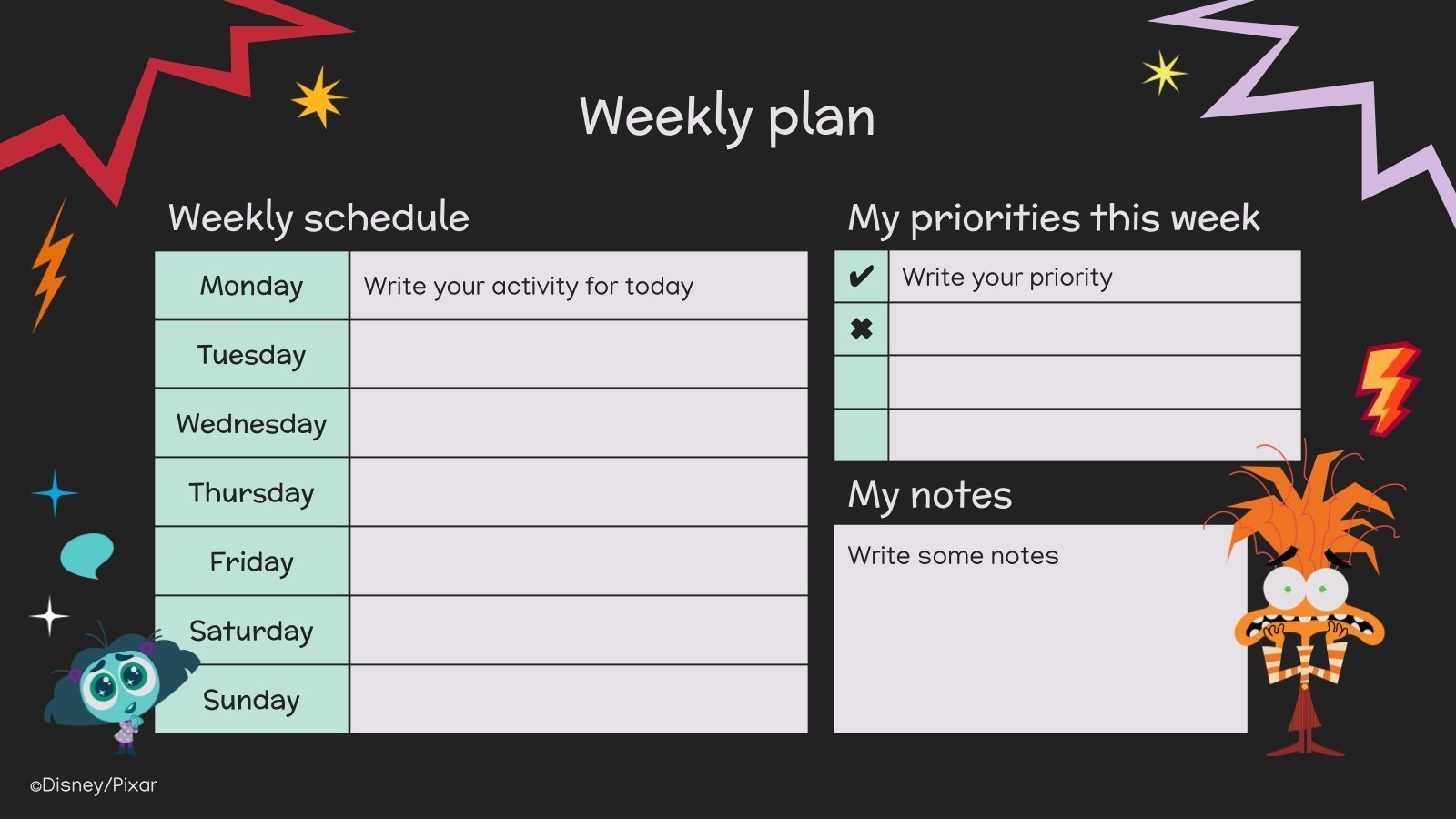The width and height of the screenshot is (1456, 819).
Task: Toggle the X mark priority box
Action: (x=861, y=329)
